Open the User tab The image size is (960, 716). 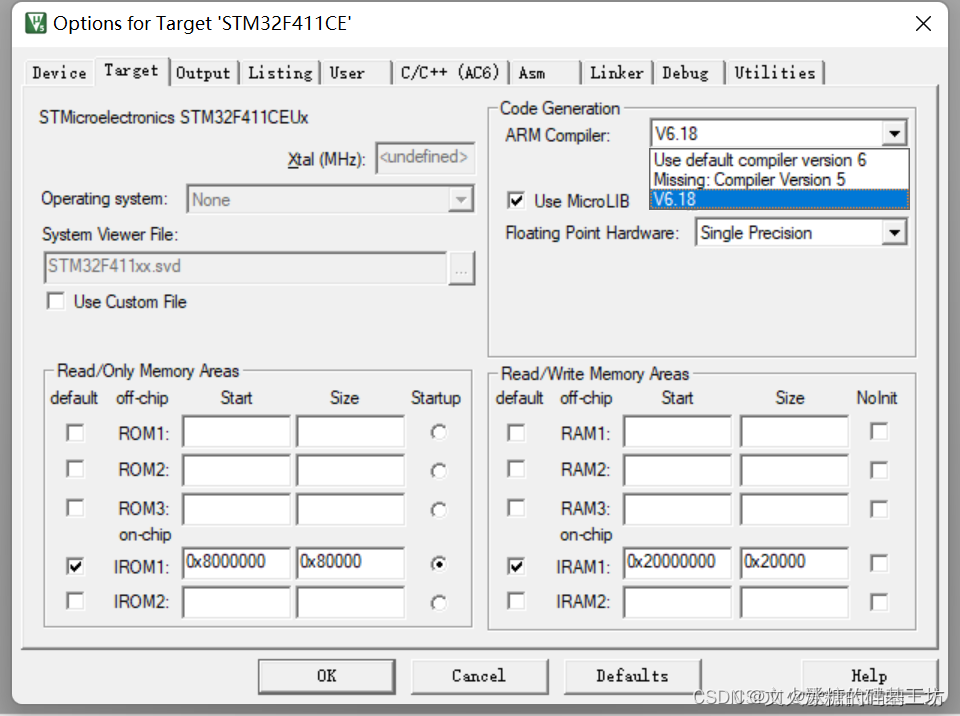pyautogui.click(x=355, y=73)
